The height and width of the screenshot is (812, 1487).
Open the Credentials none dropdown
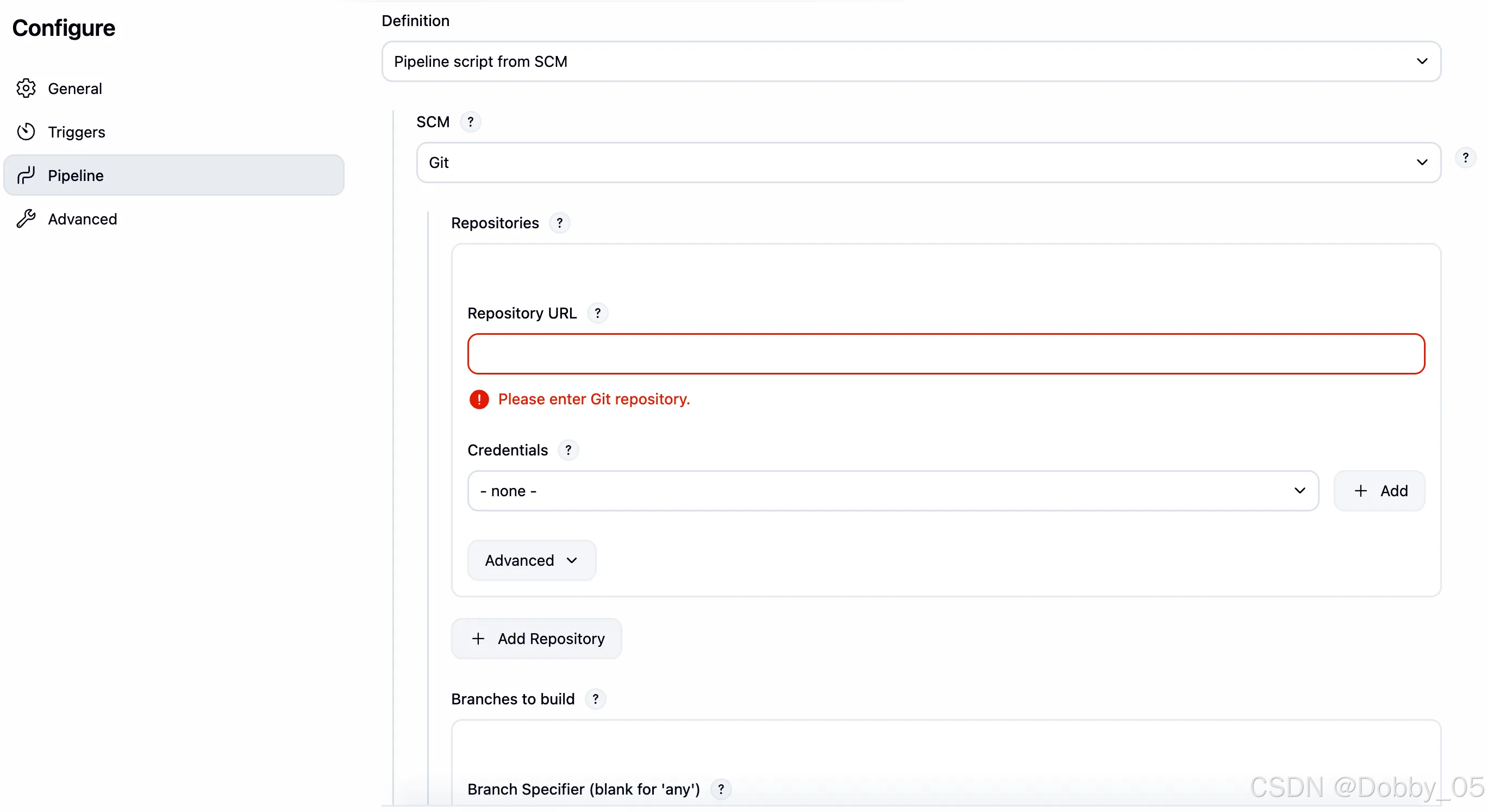(893, 491)
